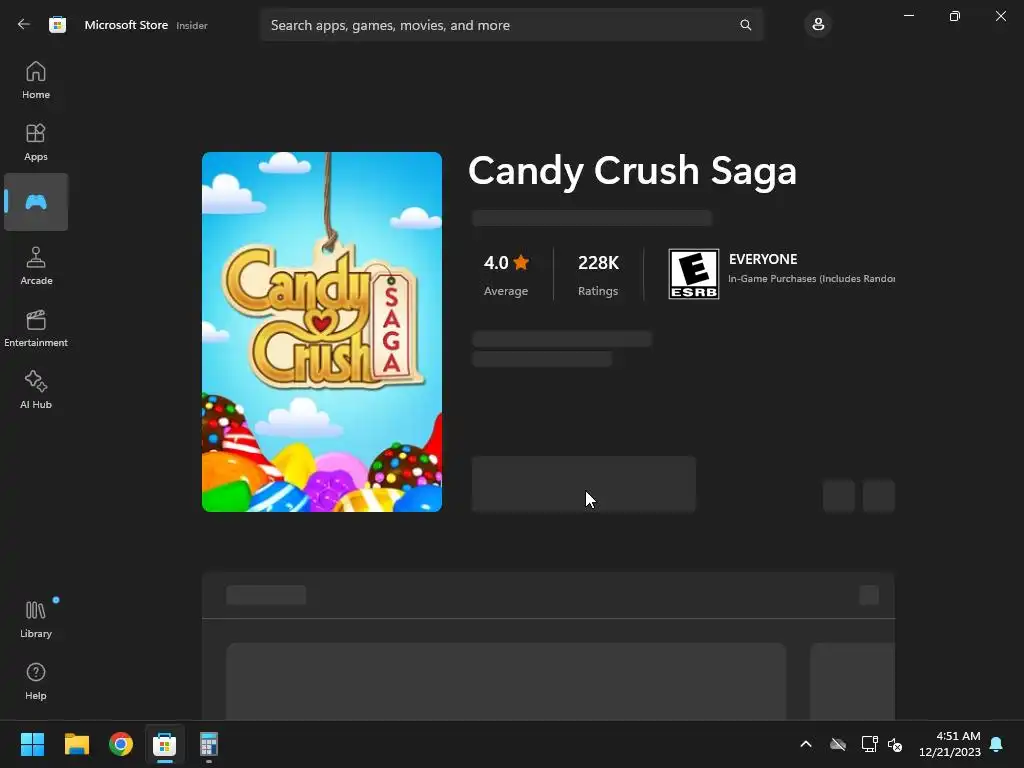
Task: Open the user account profile icon
Action: (x=818, y=25)
